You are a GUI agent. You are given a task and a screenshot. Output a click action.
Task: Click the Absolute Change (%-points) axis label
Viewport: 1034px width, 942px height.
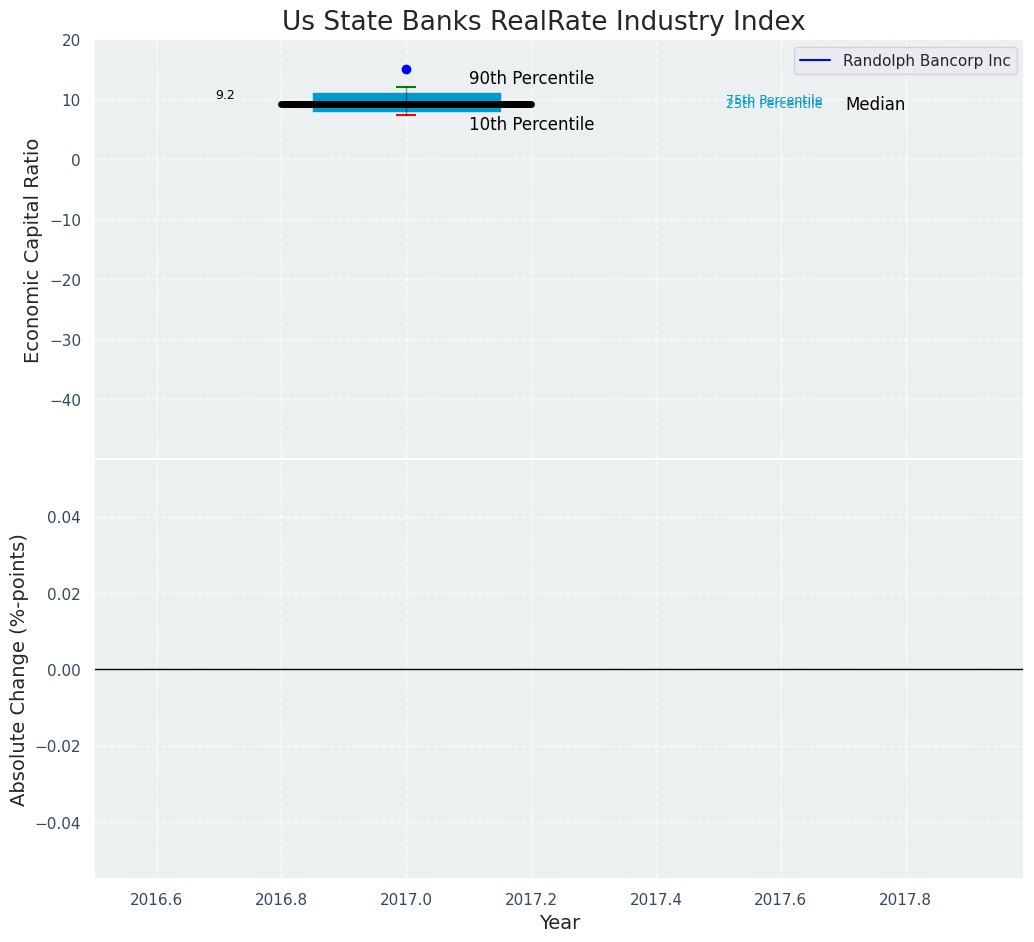pos(19,669)
